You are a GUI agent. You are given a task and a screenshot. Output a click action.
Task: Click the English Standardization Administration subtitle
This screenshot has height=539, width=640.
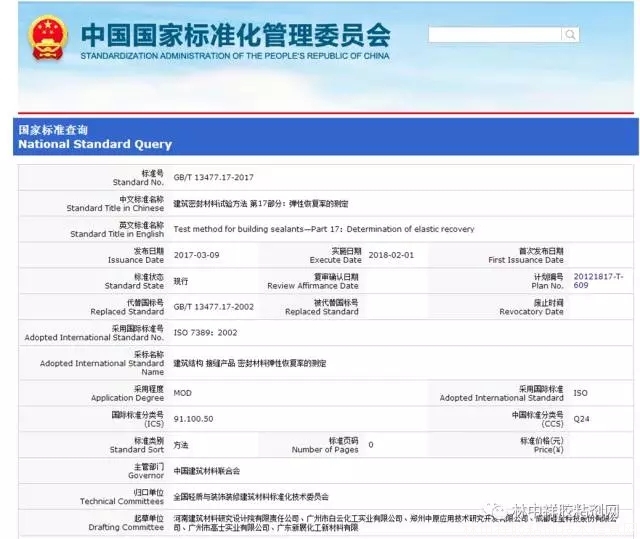point(235,56)
